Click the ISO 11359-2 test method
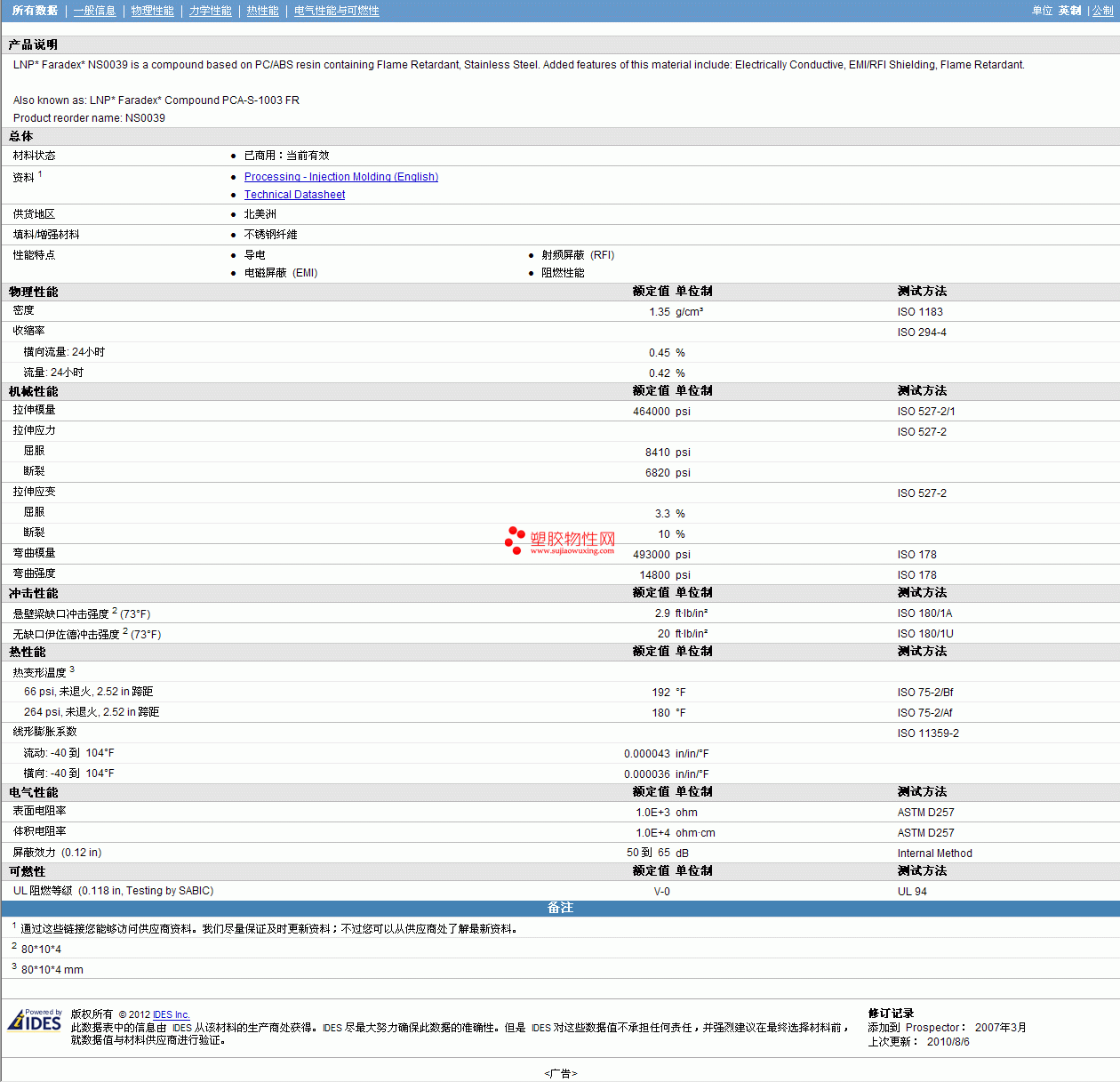1120x1082 pixels. tap(928, 733)
